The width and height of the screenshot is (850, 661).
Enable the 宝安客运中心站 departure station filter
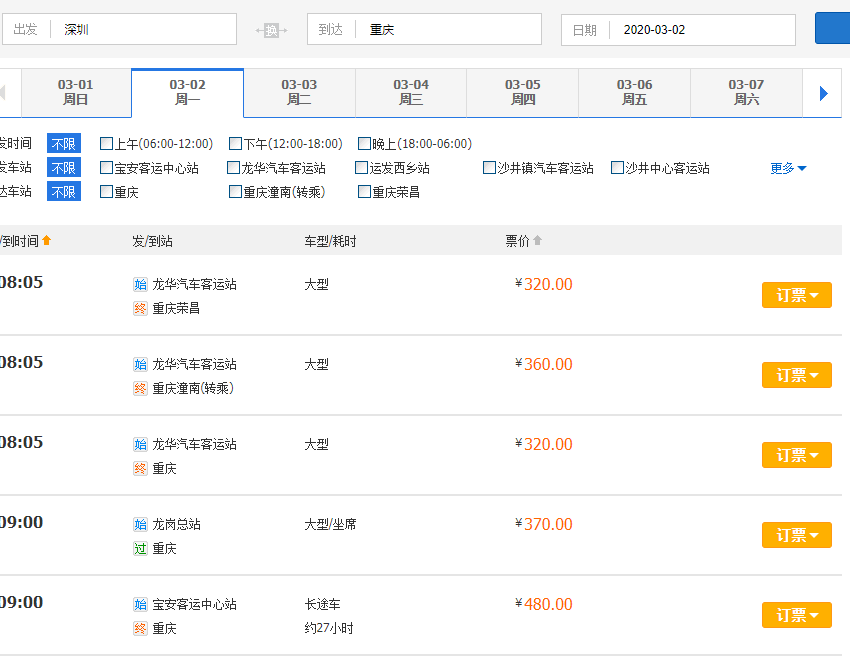coord(107,168)
